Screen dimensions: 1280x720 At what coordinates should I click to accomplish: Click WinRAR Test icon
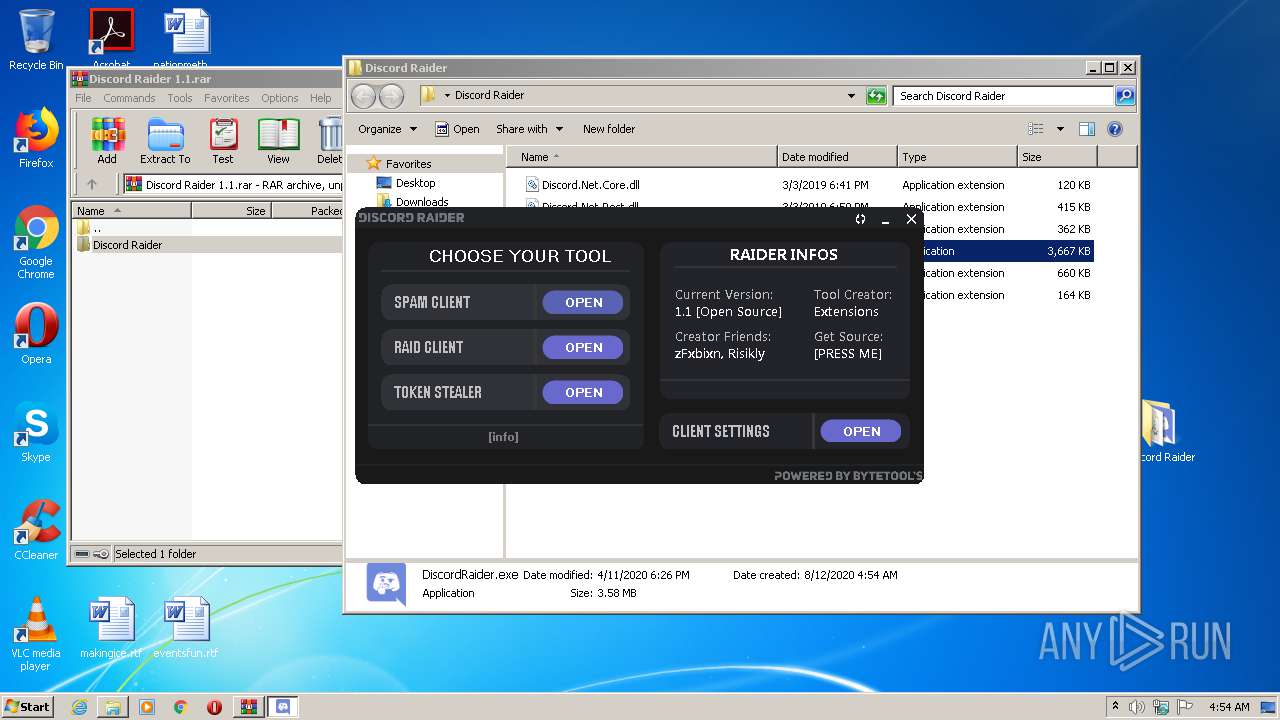click(223, 140)
